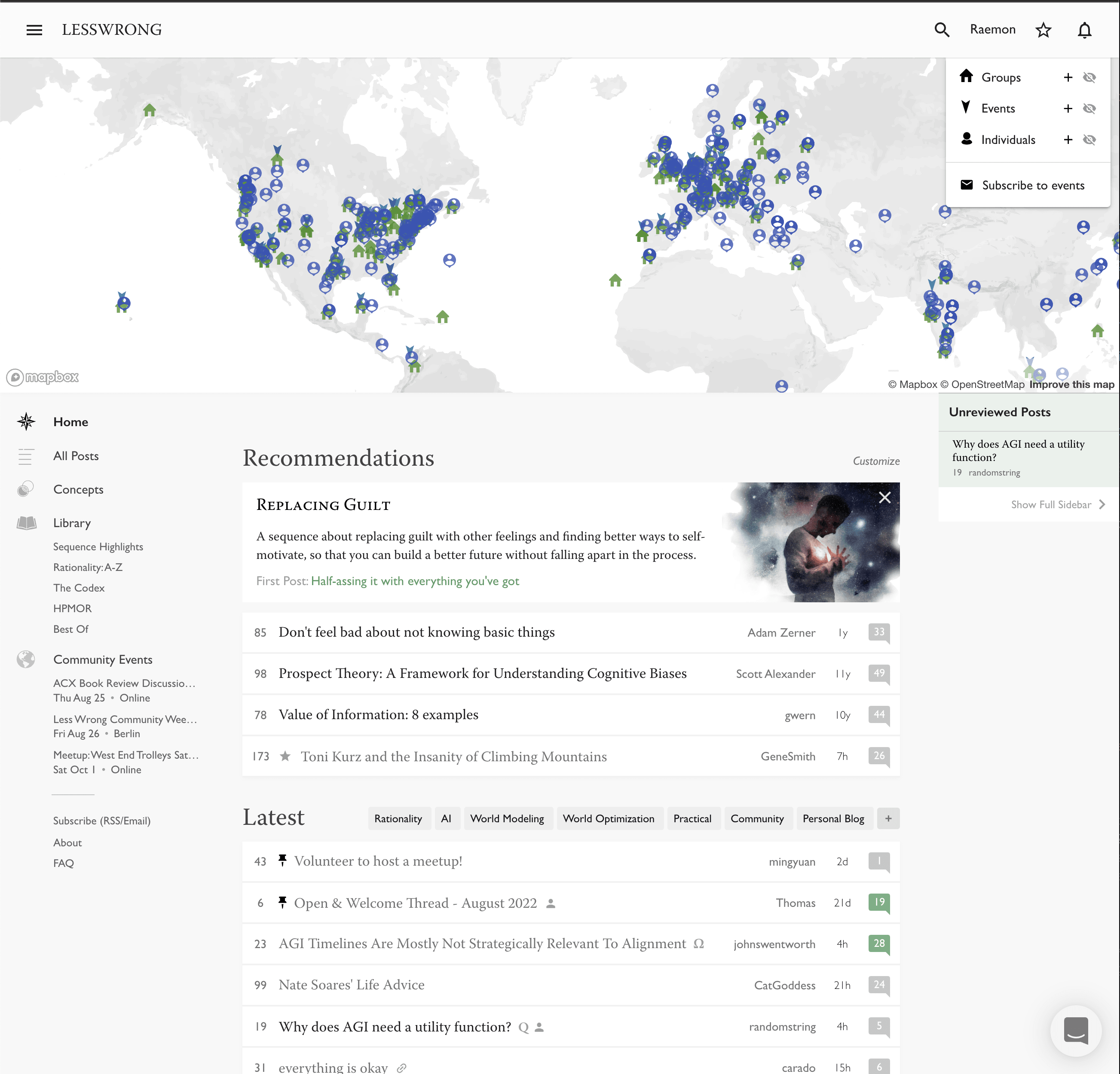Open the hamburger navigation menu
Viewport: 1120px width, 1074px height.
pos(34,30)
